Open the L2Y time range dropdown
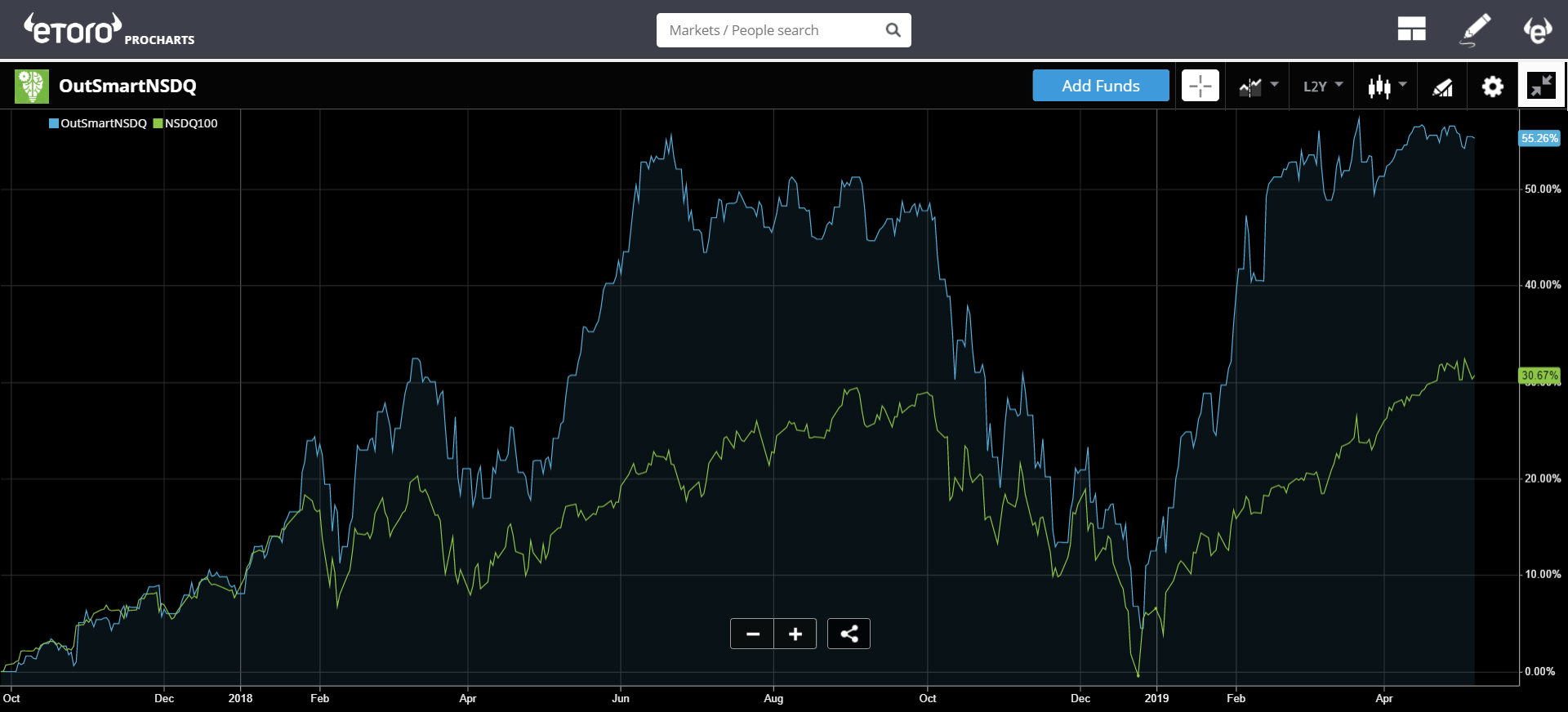This screenshot has width=1568, height=712. click(x=1322, y=86)
